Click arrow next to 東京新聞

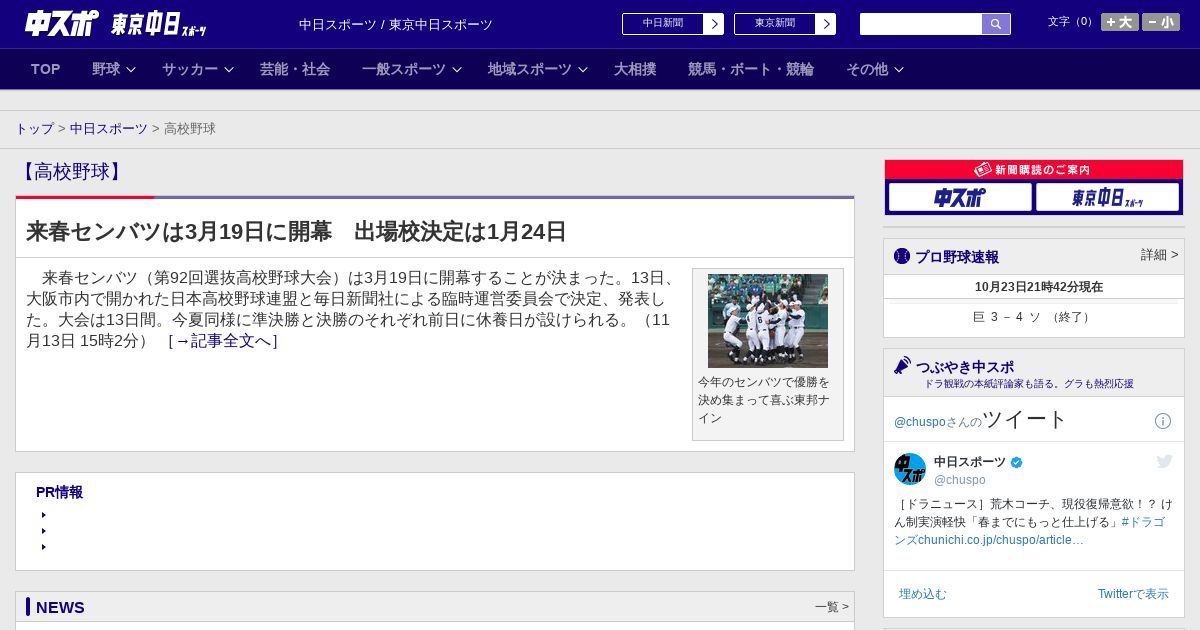[x=826, y=24]
